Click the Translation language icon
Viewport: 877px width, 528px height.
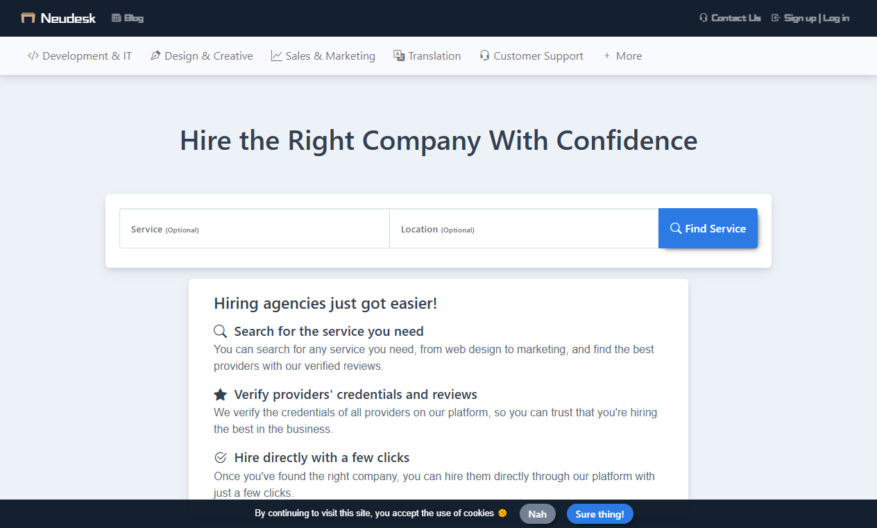point(399,56)
